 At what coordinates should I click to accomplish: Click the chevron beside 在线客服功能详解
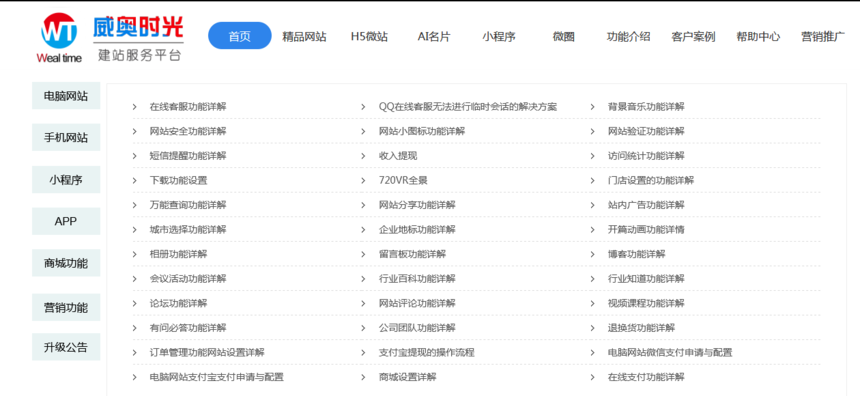coord(134,107)
